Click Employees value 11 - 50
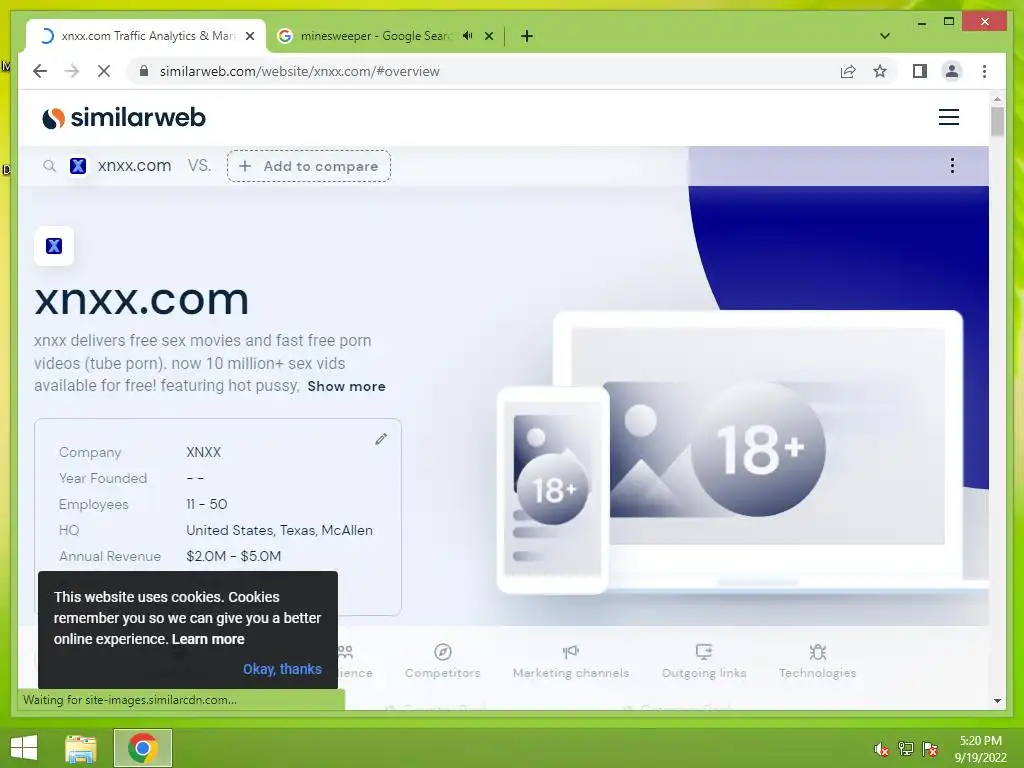This screenshot has height=768, width=1024. pos(206,504)
